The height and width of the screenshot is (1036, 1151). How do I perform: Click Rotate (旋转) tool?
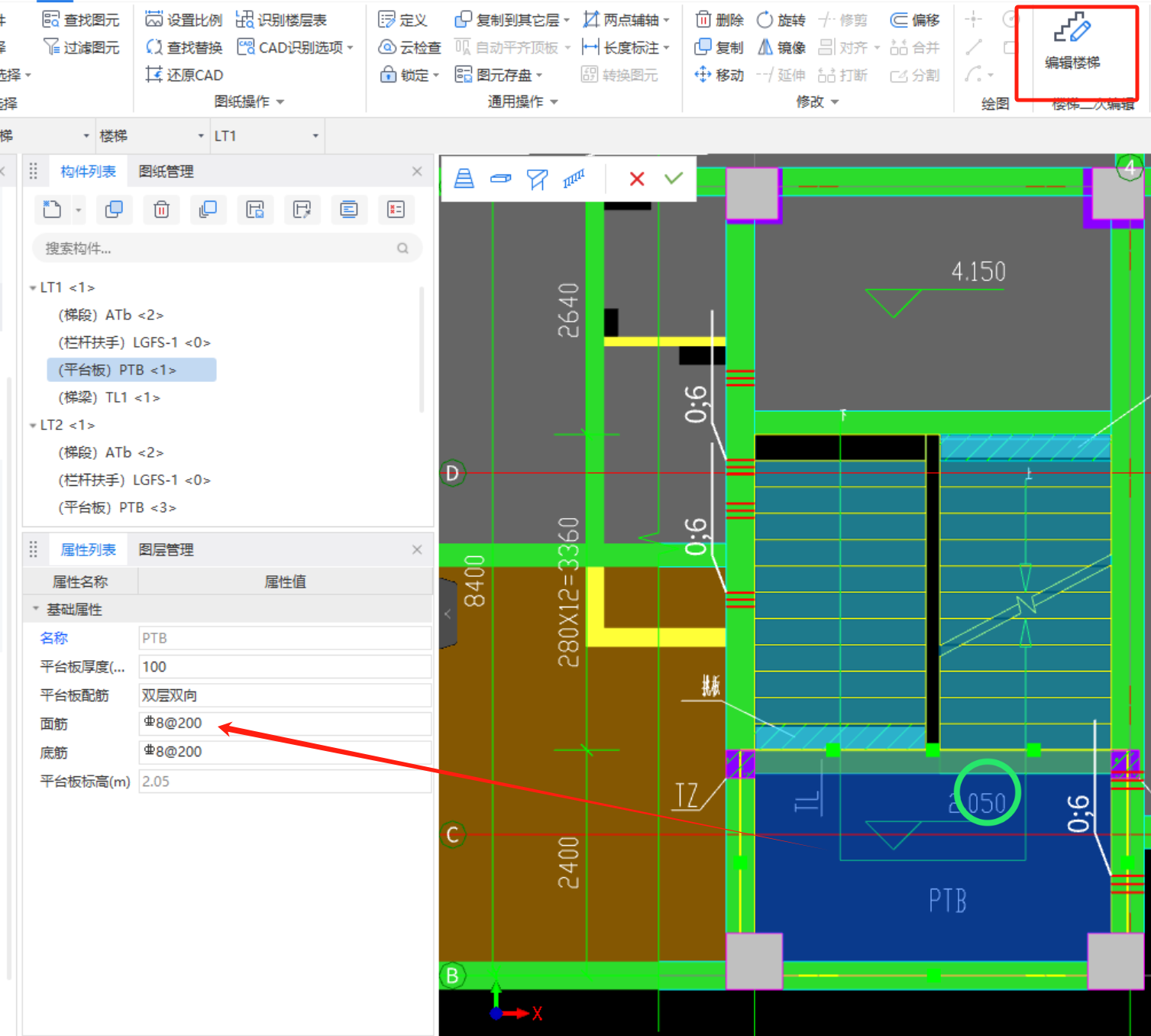coord(781,20)
